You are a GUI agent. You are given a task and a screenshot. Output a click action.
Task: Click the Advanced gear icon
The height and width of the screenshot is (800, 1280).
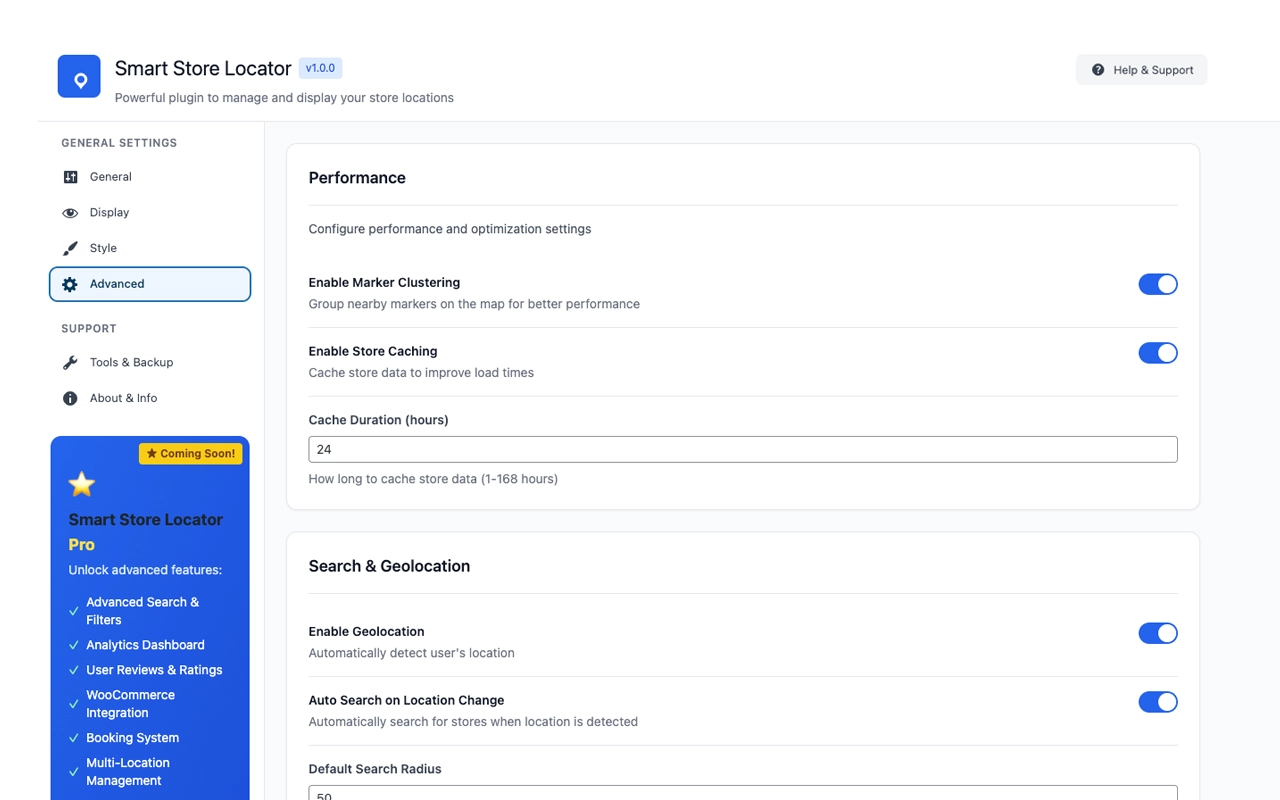(x=70, y=284)
